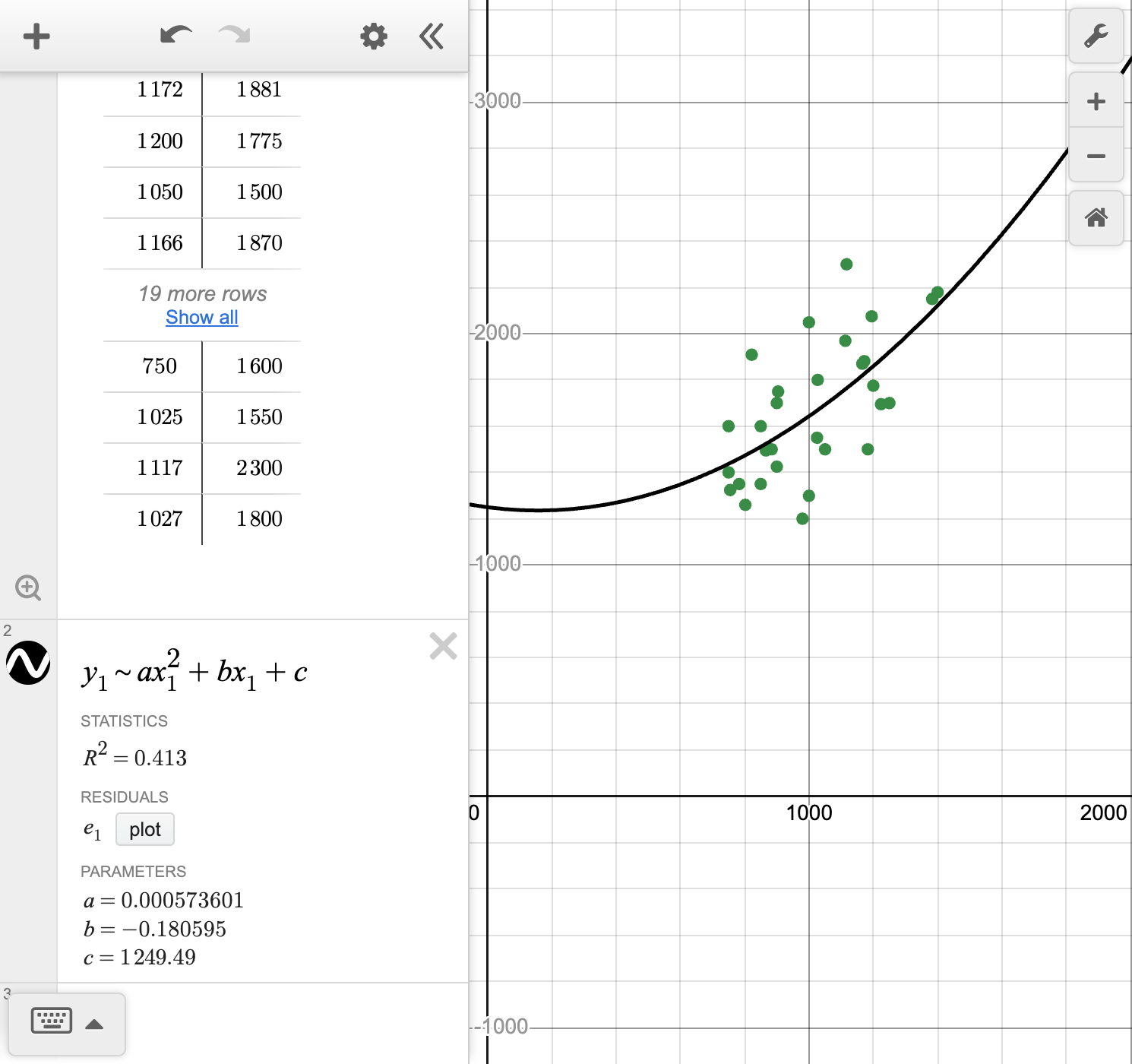Zoom in on the graph
The width and height of the screenshot is (1132, 1064).
[1096, 100]
